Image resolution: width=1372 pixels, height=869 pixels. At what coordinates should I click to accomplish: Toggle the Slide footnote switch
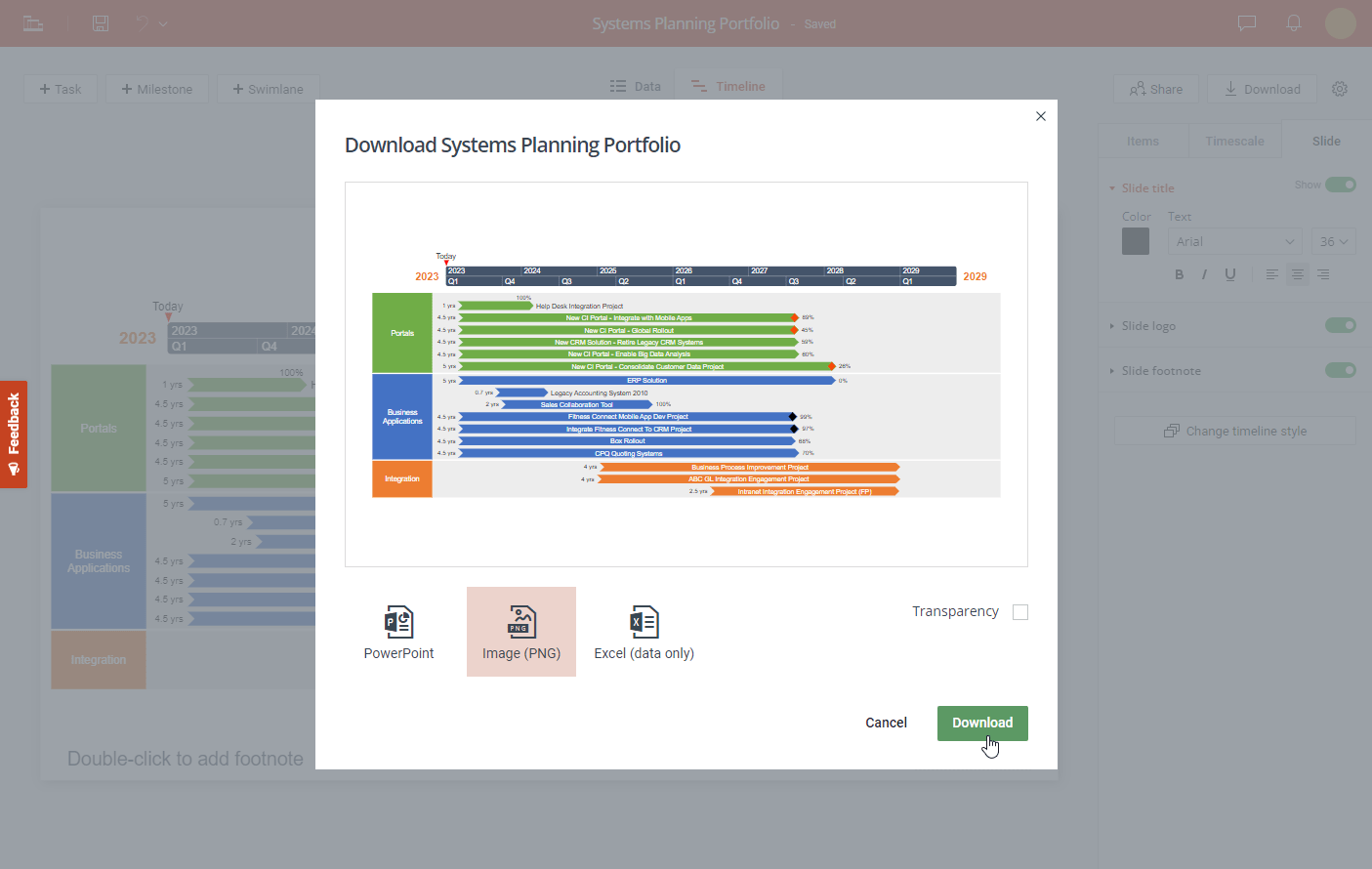click(1341, 370)
